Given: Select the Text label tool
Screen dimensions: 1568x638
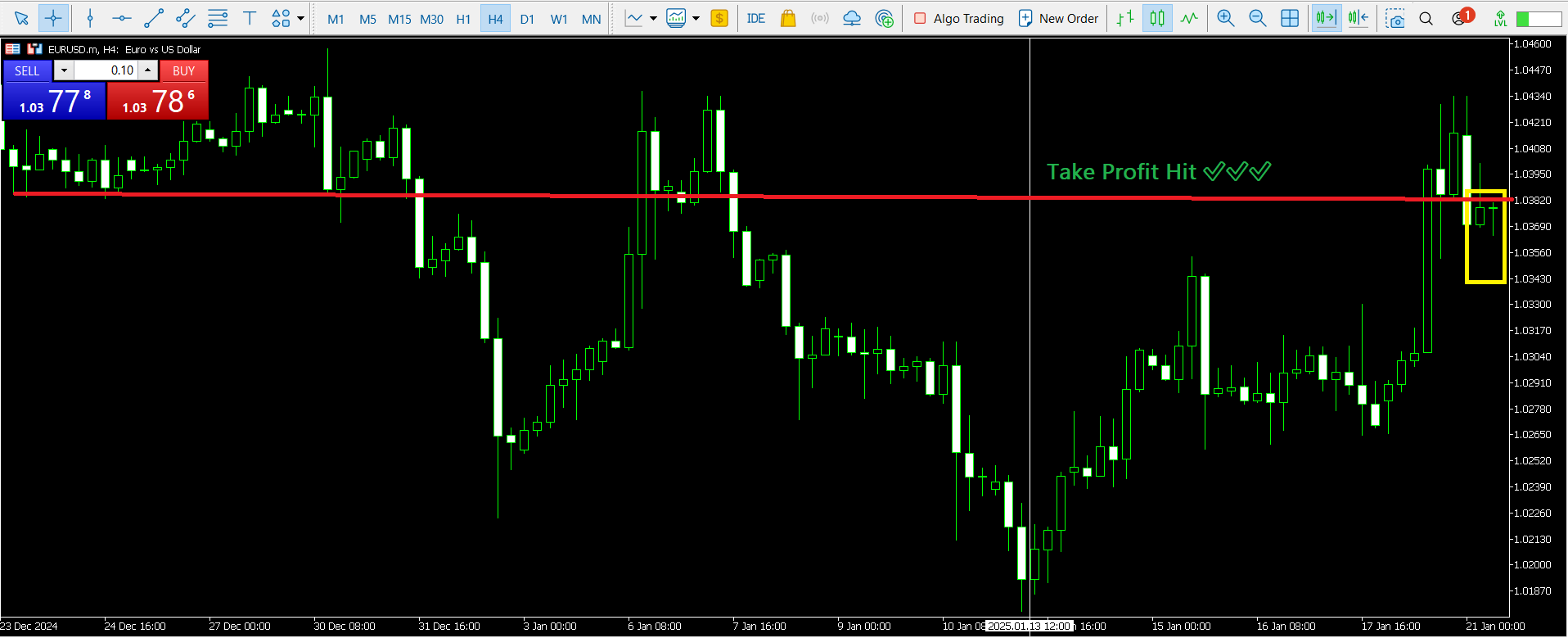Looking at the screenshot, I should click(x=250, y=18).
